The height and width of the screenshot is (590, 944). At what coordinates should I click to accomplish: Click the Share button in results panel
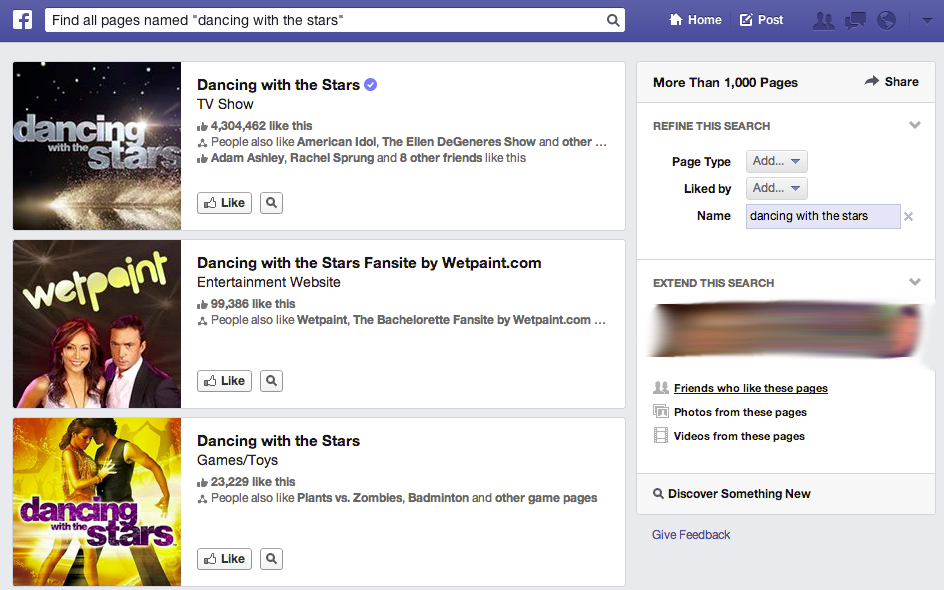[x=892, y=81]
